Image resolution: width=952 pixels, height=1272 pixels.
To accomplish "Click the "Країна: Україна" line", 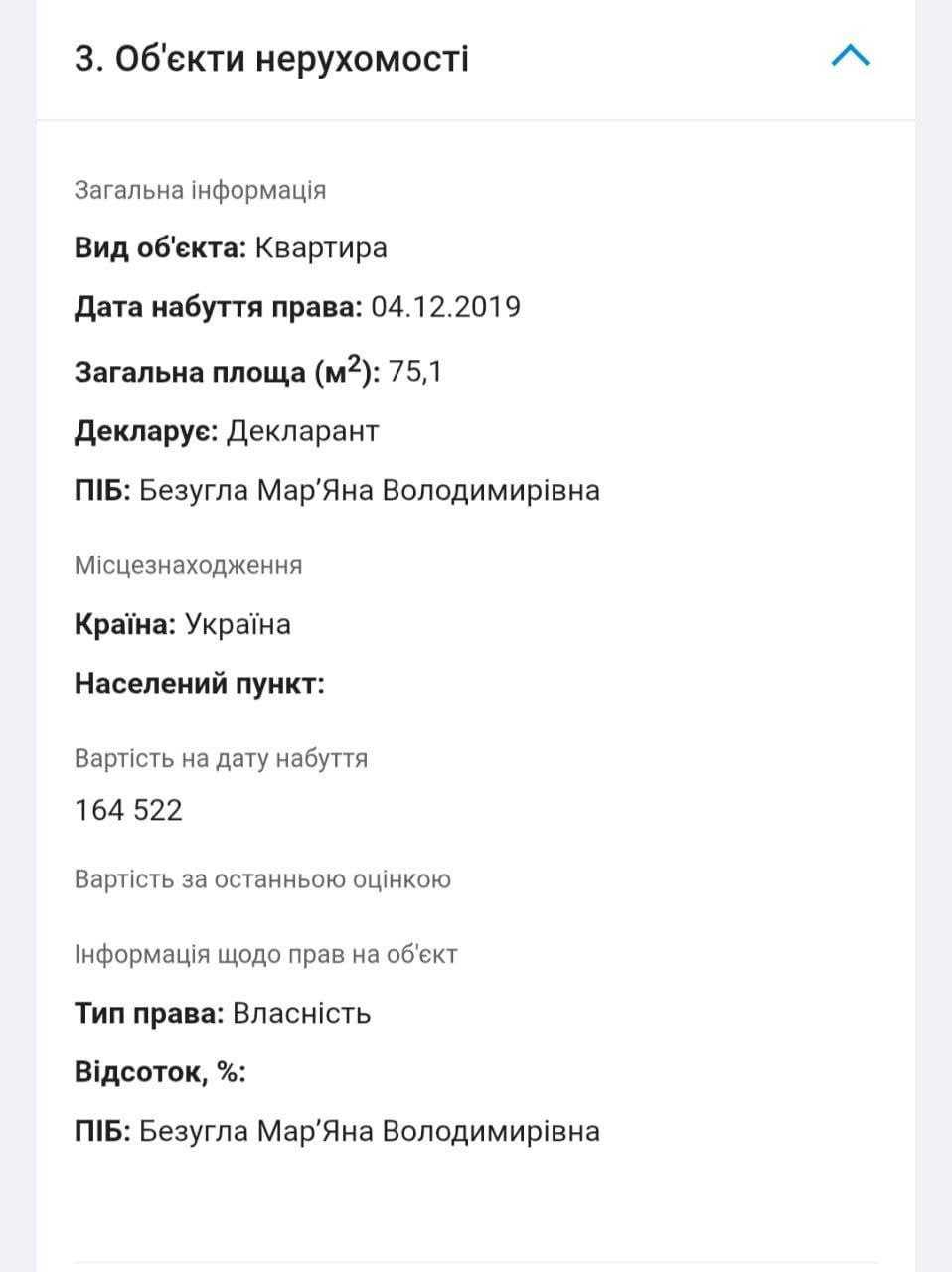I will tap(183, 625).
